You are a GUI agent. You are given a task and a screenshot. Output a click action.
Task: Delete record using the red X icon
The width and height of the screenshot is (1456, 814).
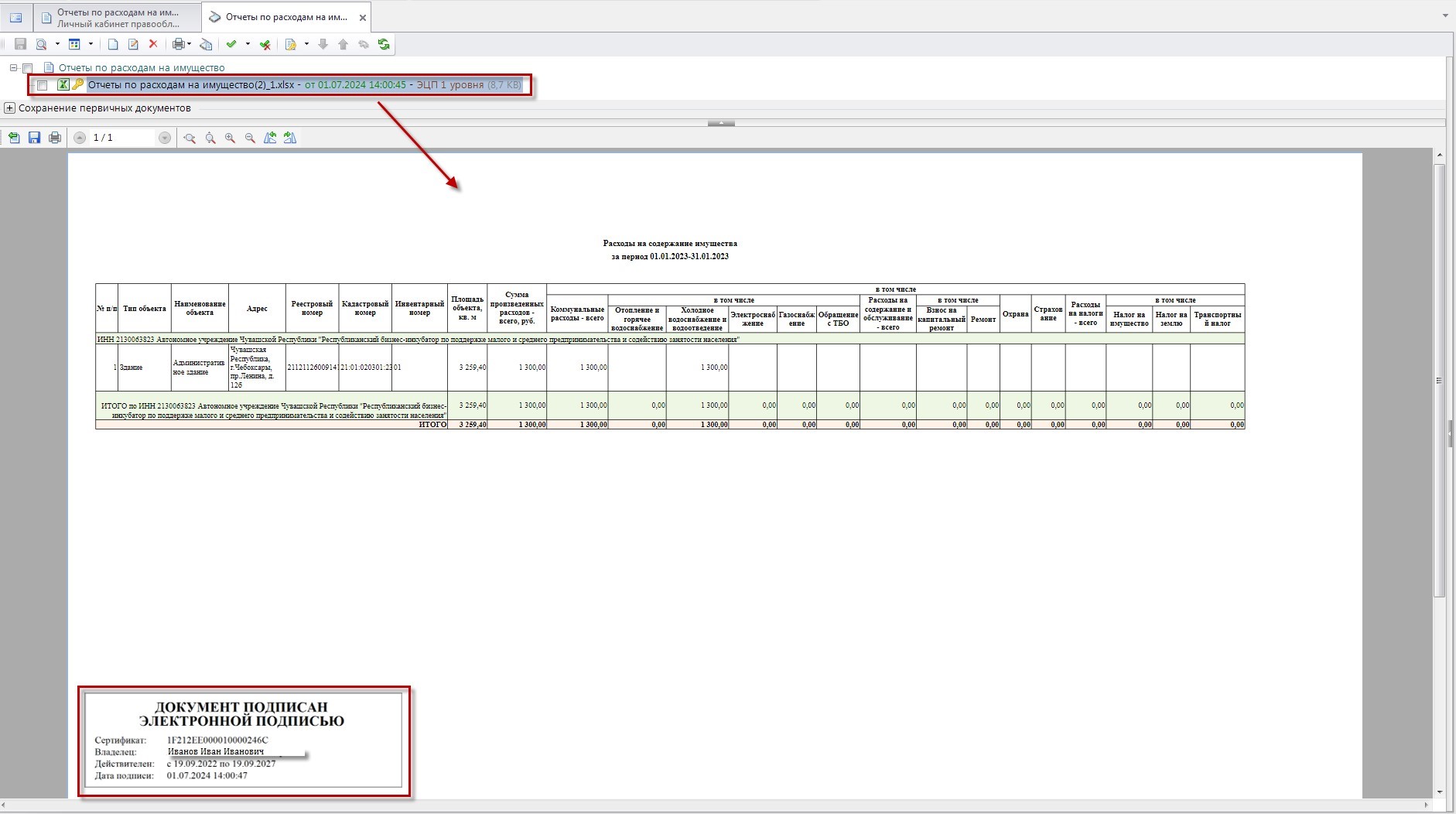(x=153, y=45)
